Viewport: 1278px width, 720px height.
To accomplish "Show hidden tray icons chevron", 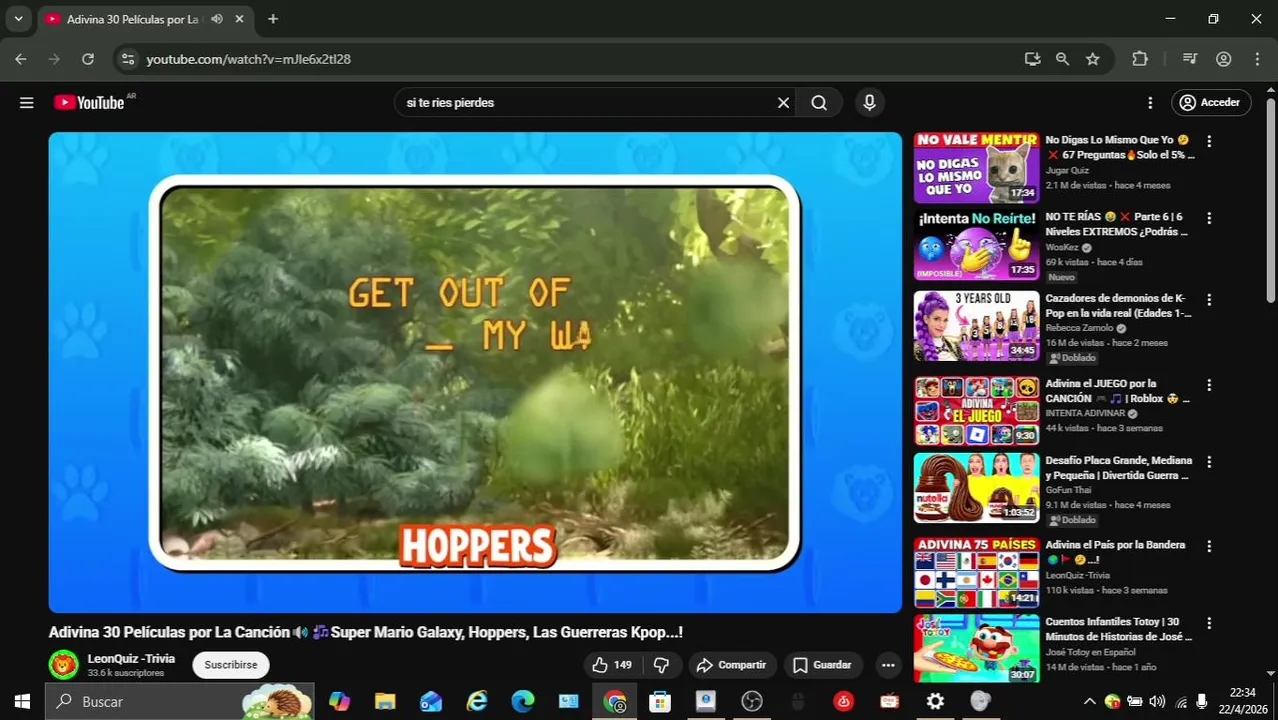I will point(1090,702).
